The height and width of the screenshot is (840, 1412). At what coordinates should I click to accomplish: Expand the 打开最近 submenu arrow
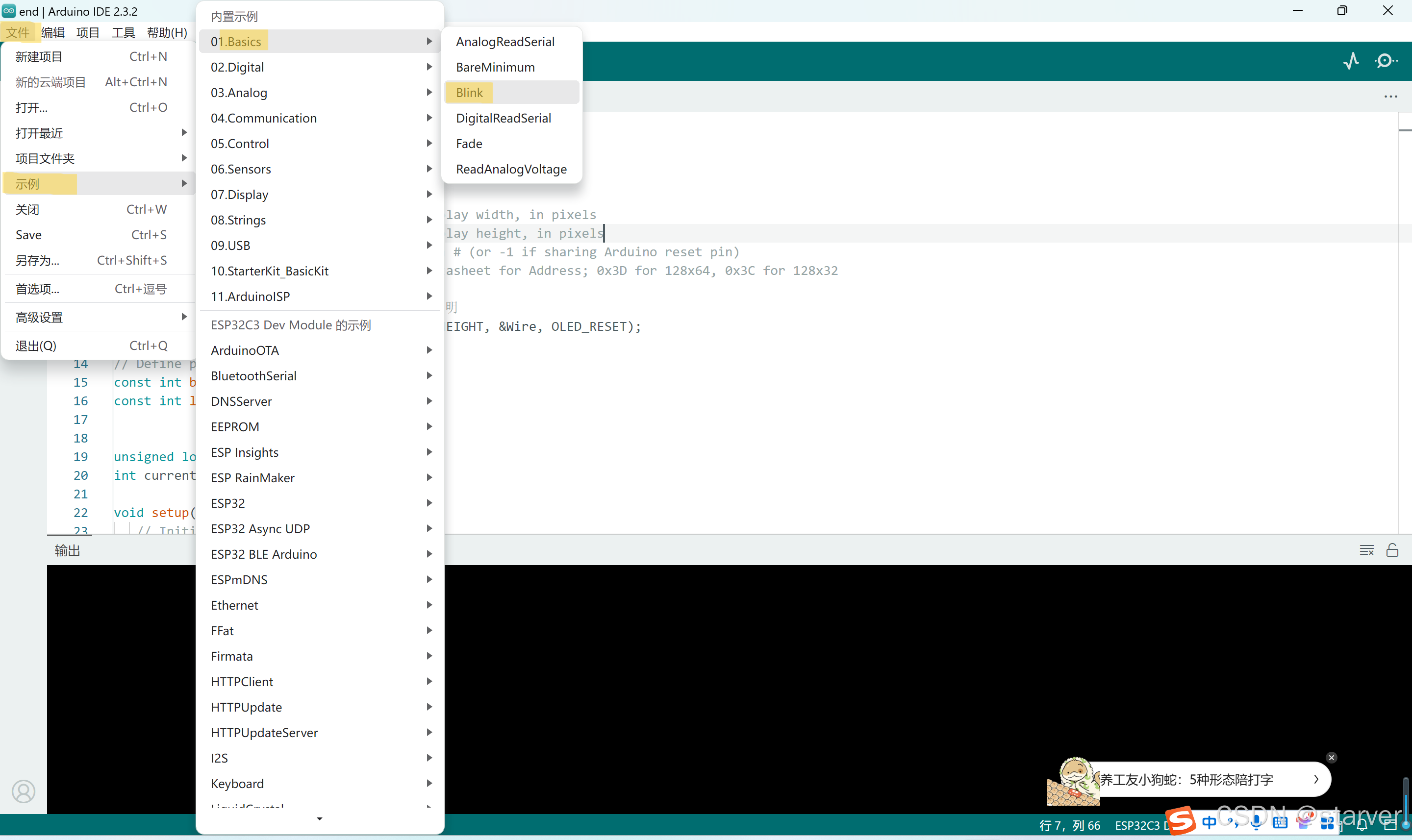pyautogui.click(x=184, y=132)
